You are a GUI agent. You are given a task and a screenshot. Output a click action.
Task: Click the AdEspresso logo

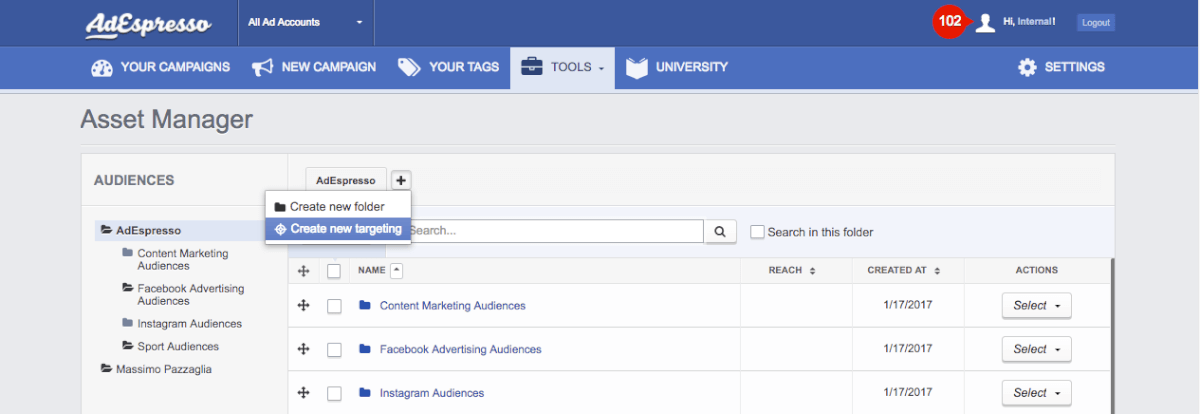pos(148,23)
